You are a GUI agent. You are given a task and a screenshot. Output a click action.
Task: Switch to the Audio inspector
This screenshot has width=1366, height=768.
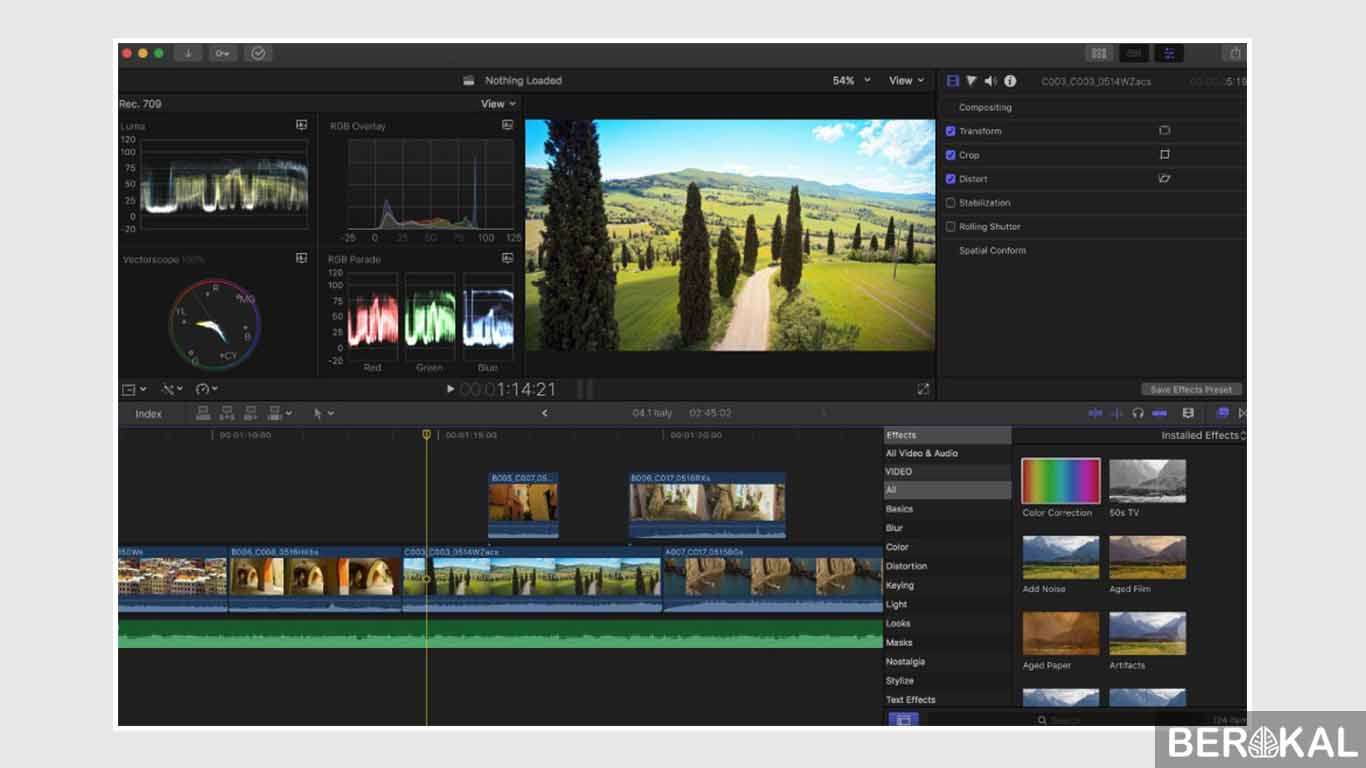989,81
